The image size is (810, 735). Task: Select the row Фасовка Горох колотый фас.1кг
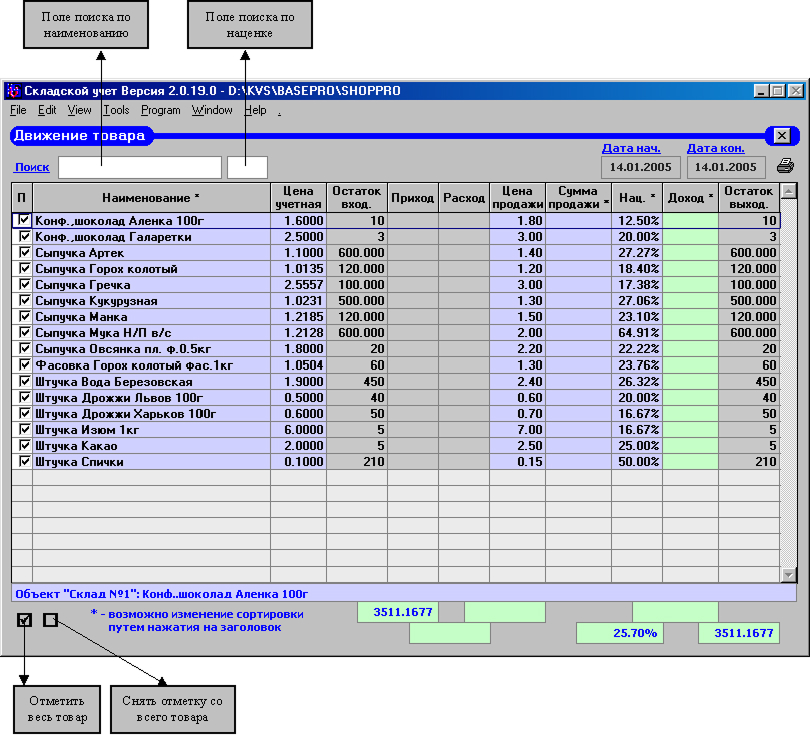point(396,365)
